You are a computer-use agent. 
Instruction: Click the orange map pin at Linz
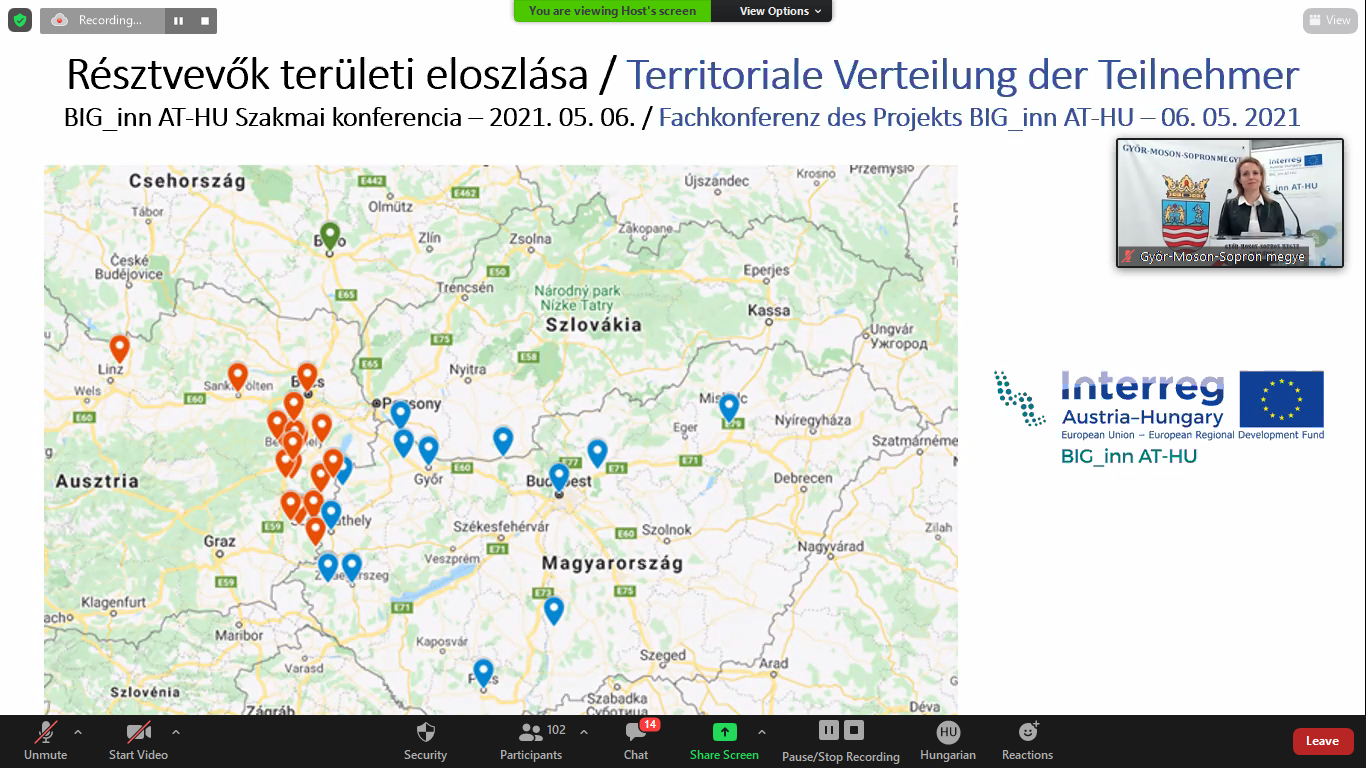[x=120, y=348]
